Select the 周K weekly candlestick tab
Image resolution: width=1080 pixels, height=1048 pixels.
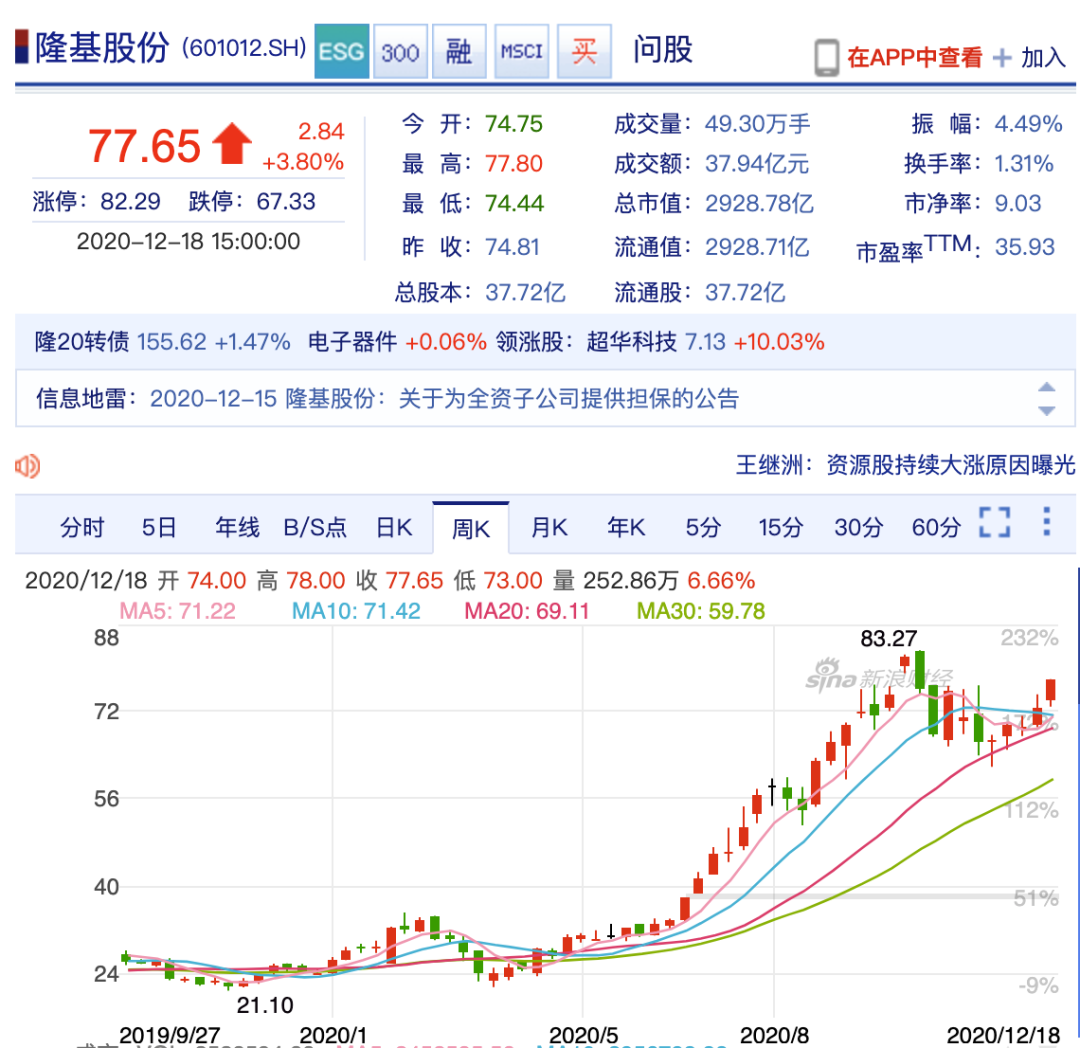[x=471, y=529]
